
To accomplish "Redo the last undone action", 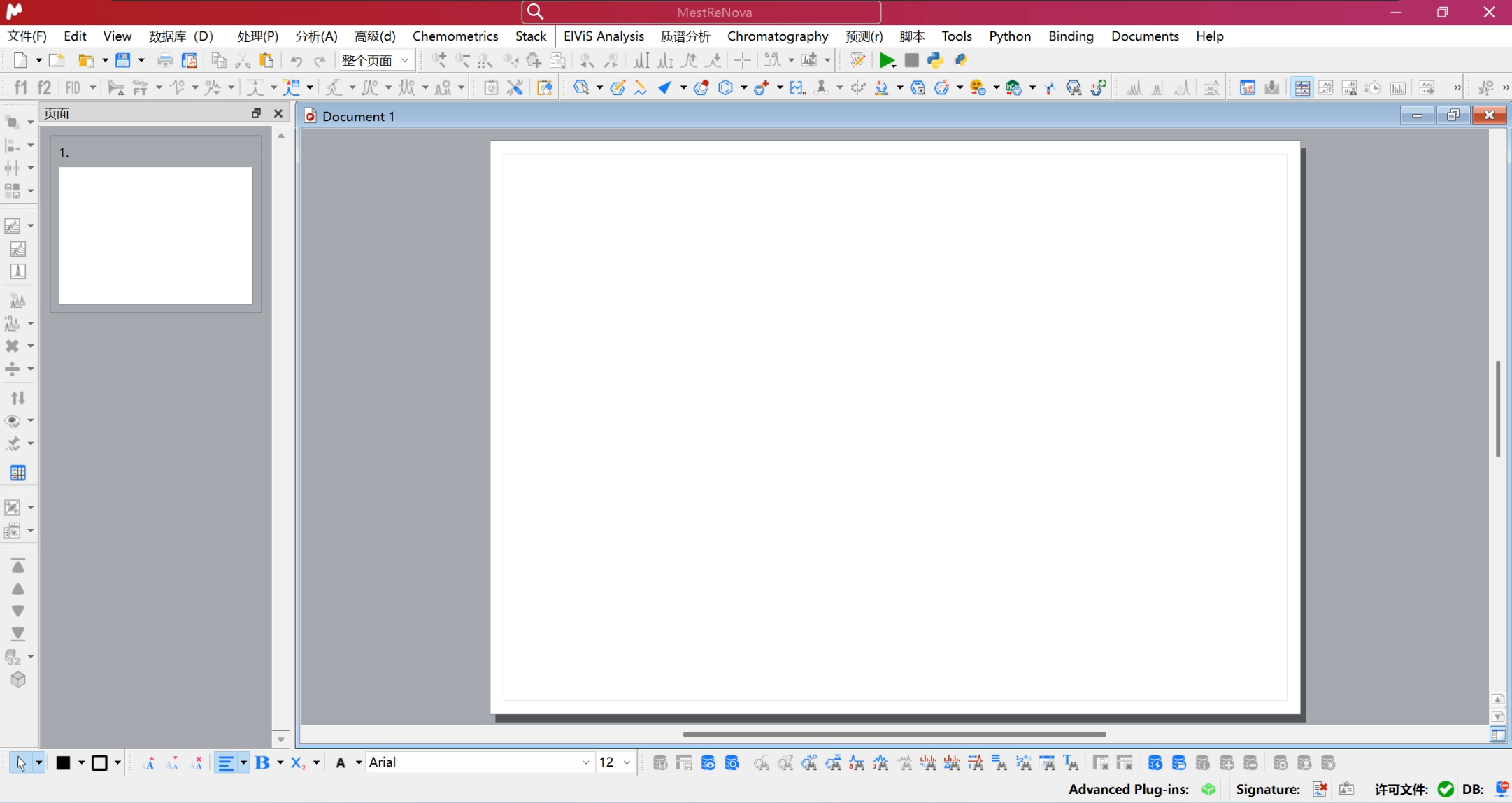I will [320, 60].
